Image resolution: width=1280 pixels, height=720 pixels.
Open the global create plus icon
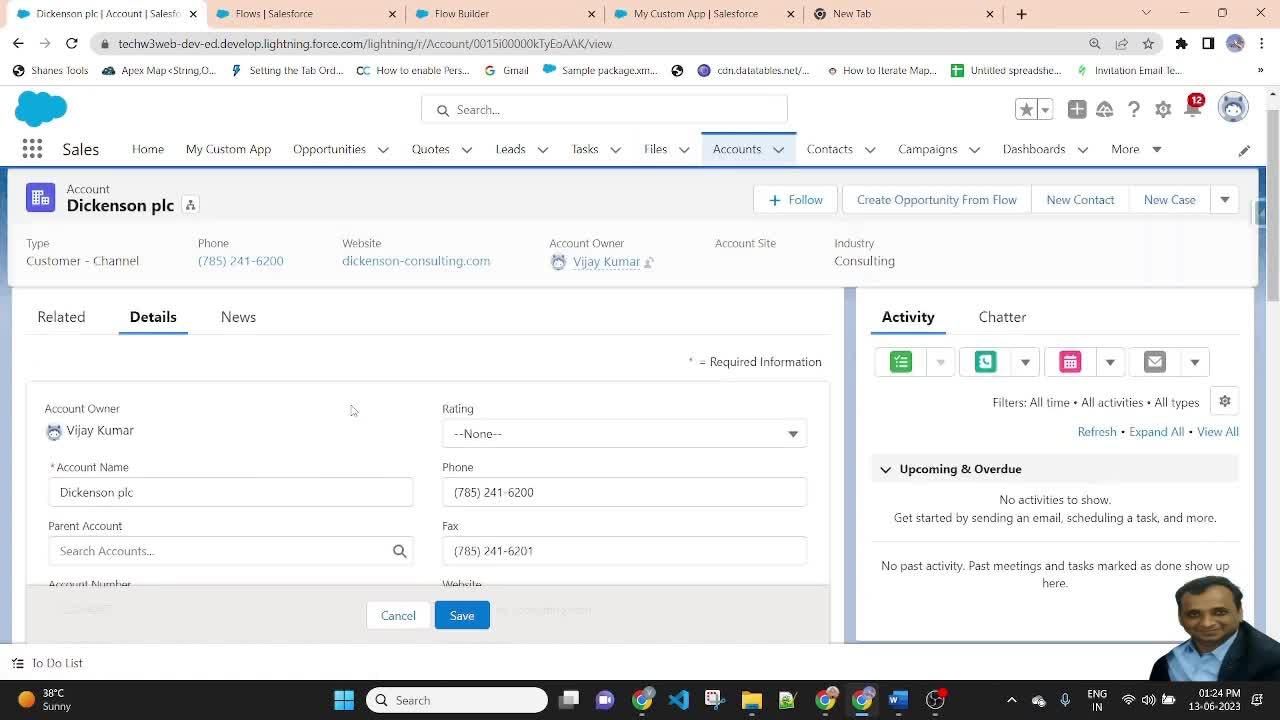(1077, 110)
